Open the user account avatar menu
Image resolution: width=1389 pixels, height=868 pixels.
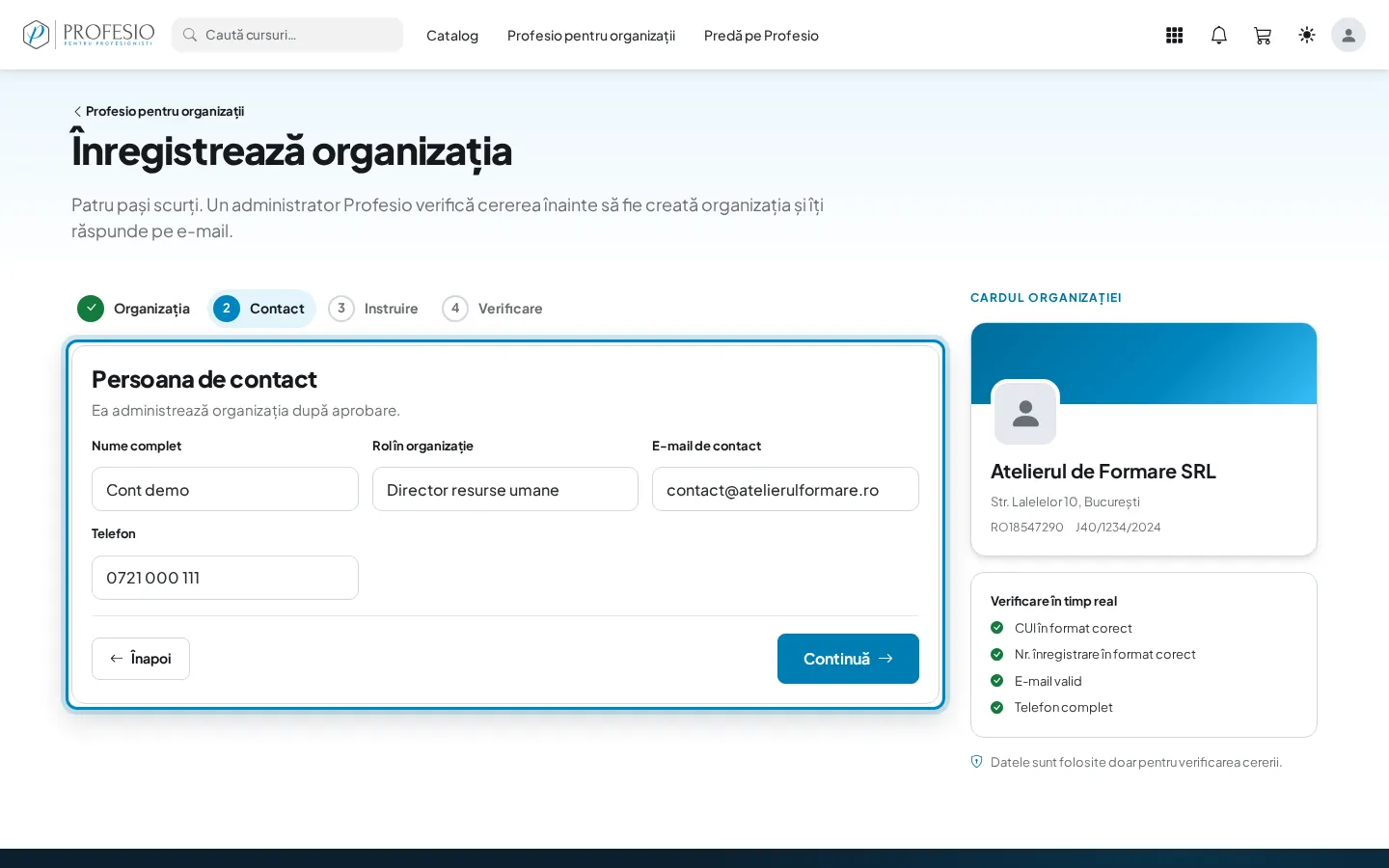click(1348, 35)
